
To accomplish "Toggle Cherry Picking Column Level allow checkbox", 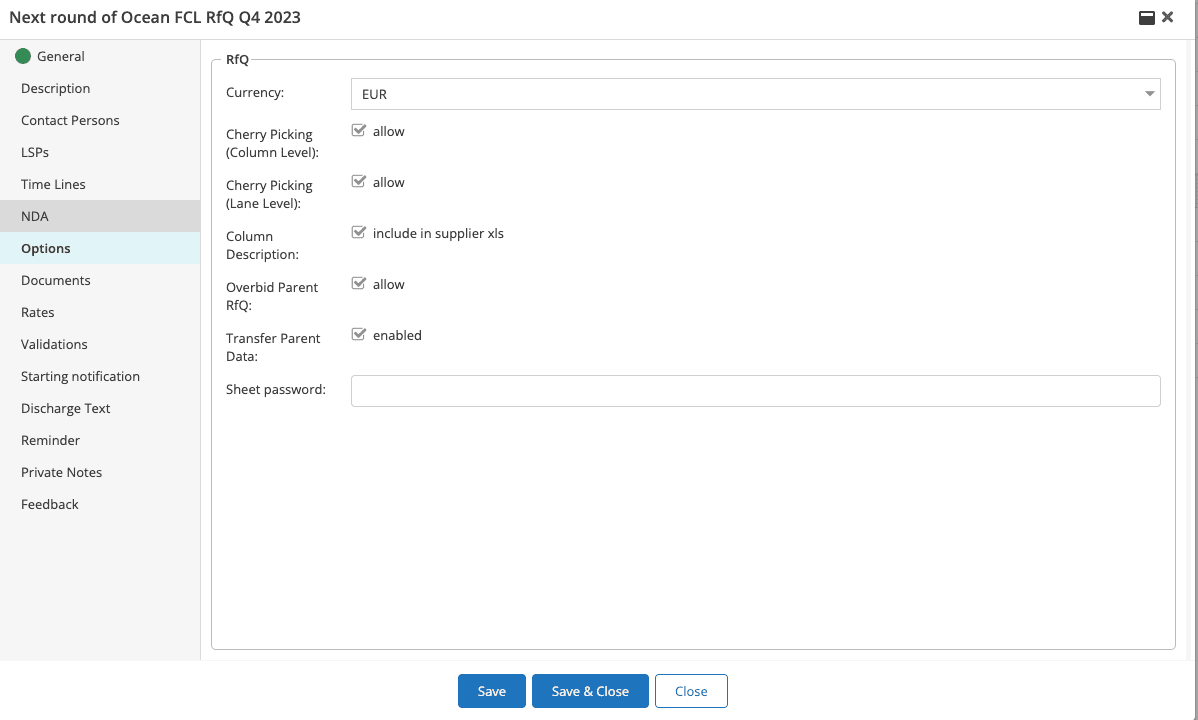I will pyautogui.click(x=358, y=130).
